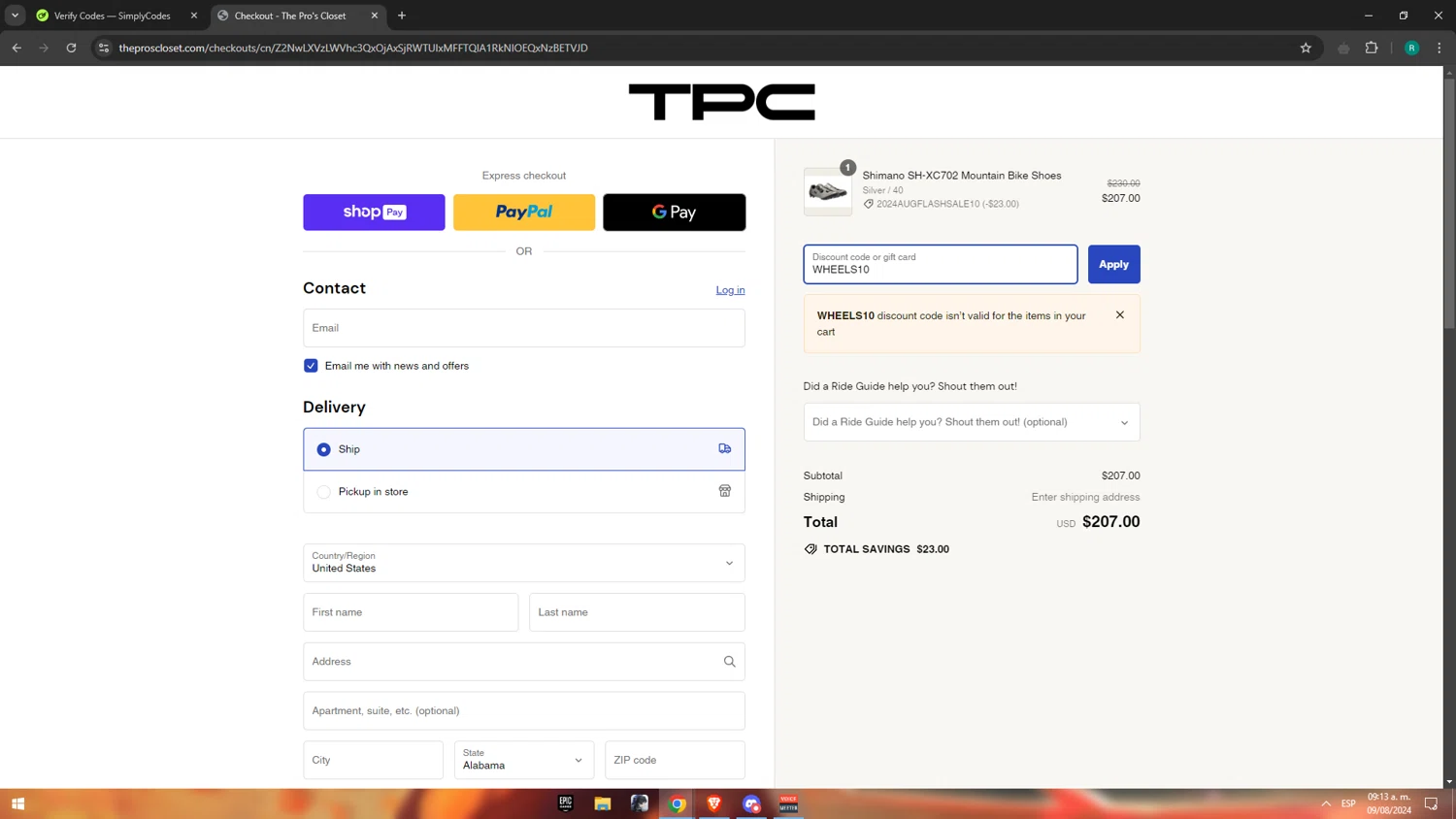The image size is (1456, 819).
Task: Click the Total Savings tag icon
Action: [x=811, y=549]
